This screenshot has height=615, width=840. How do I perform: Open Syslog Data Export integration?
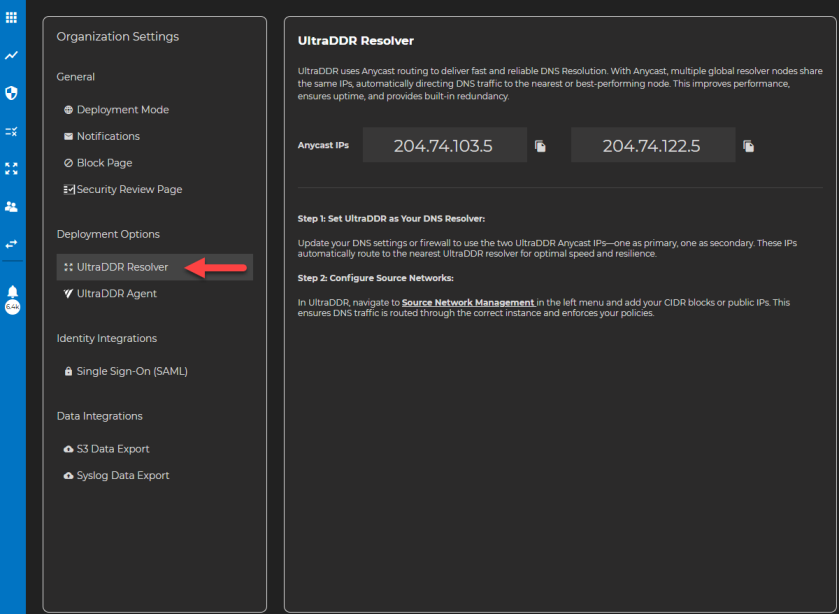point(122,475)
